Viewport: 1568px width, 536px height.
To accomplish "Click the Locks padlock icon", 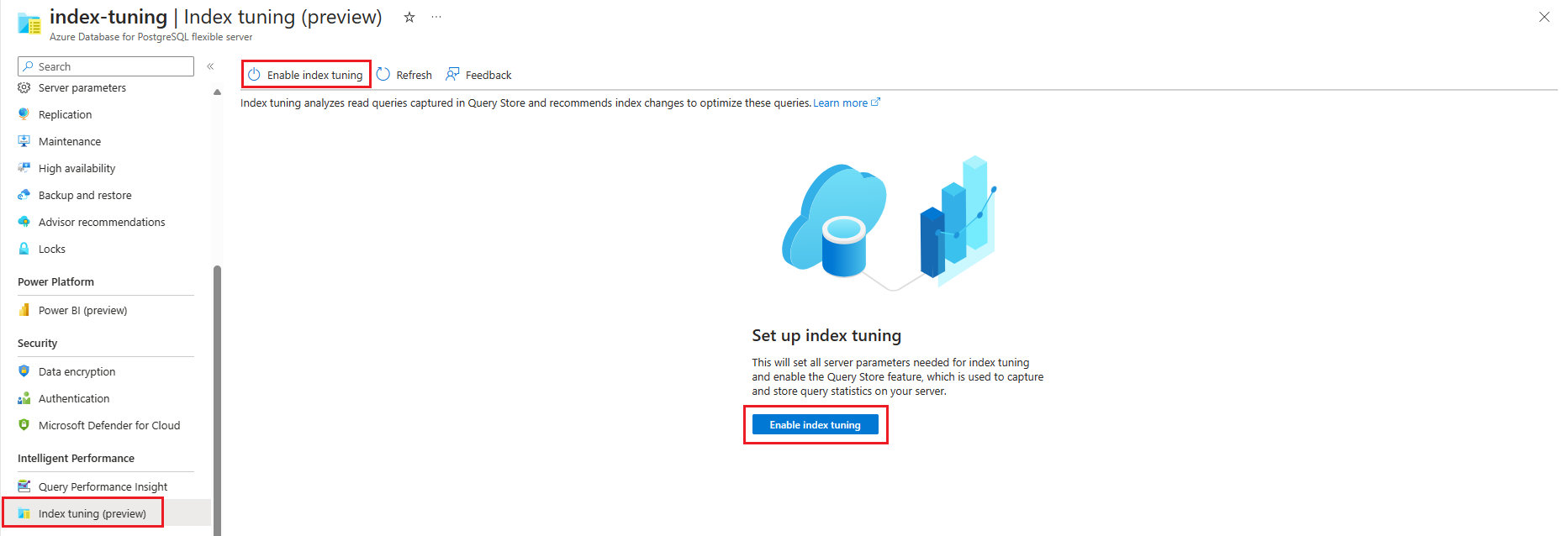I will coord(24,249).
